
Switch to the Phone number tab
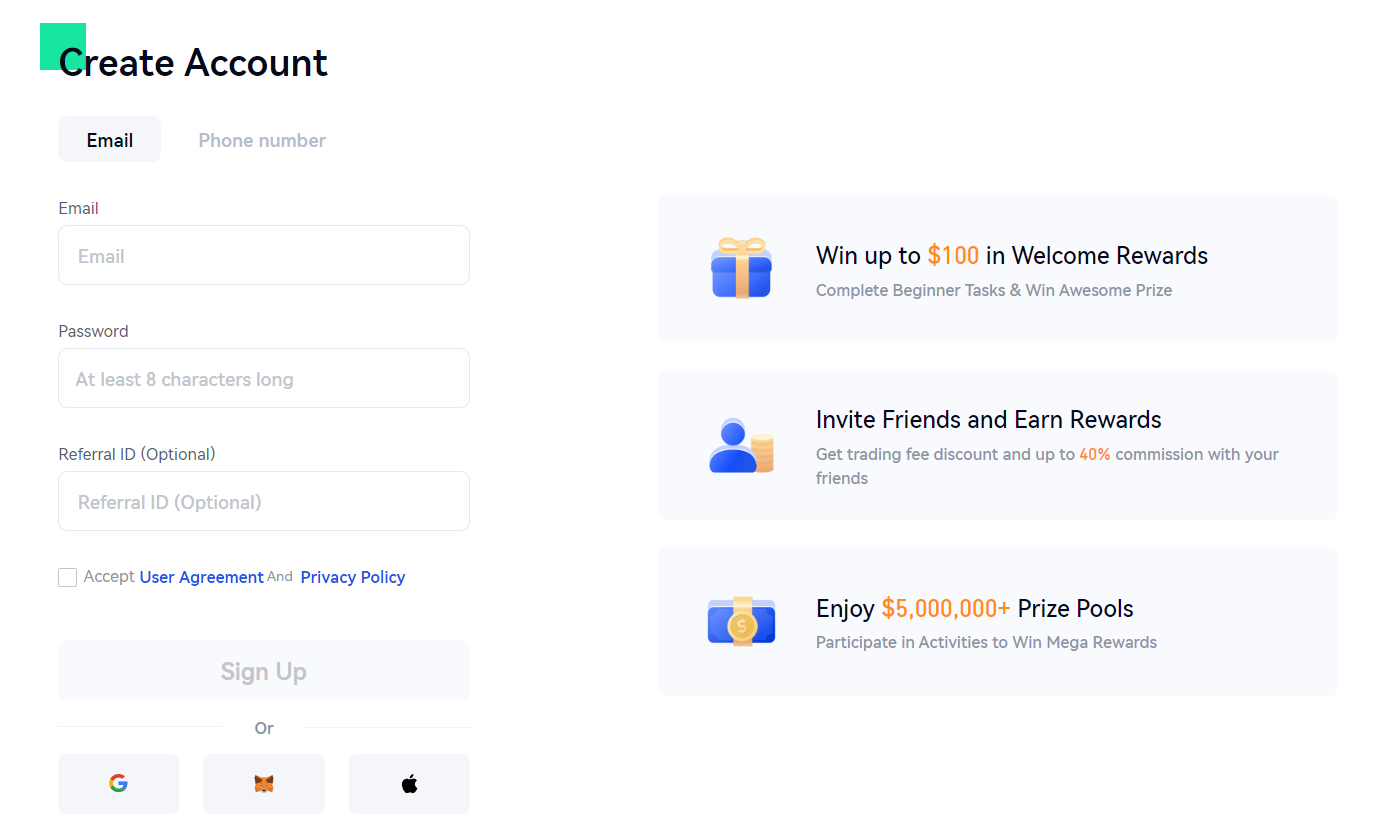click(x=262, y=140)
